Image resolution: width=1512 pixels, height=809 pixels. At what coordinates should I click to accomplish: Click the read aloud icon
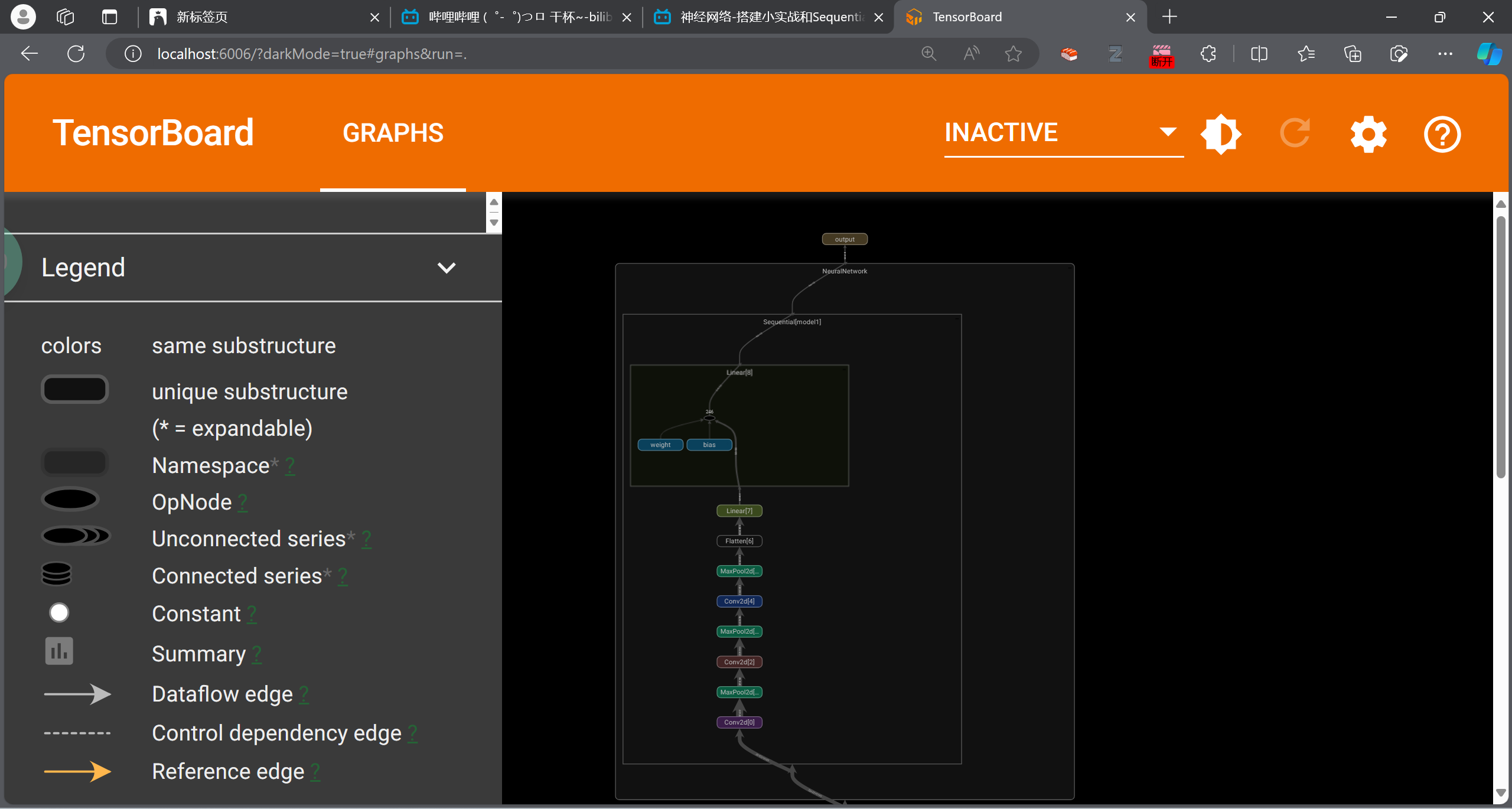tap(971, 54)
